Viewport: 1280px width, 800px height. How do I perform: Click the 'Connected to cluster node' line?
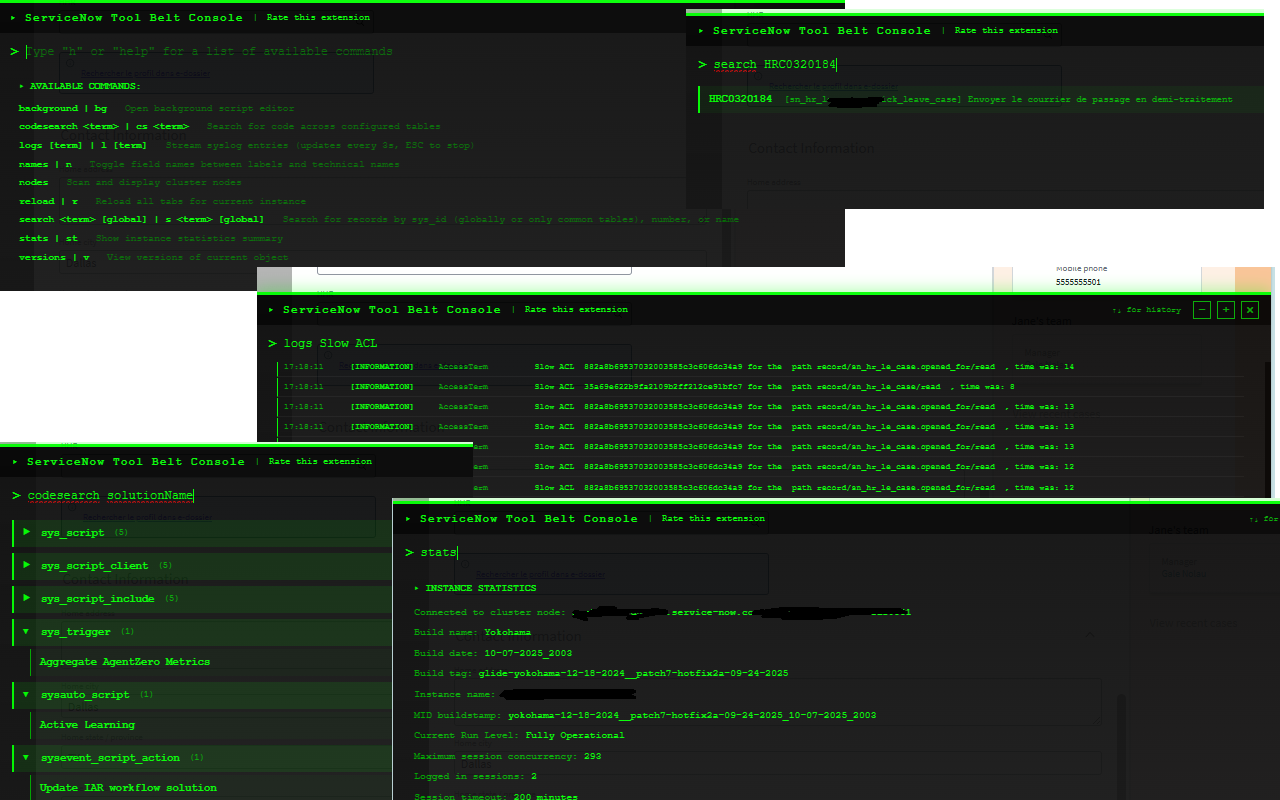[662, 612]
